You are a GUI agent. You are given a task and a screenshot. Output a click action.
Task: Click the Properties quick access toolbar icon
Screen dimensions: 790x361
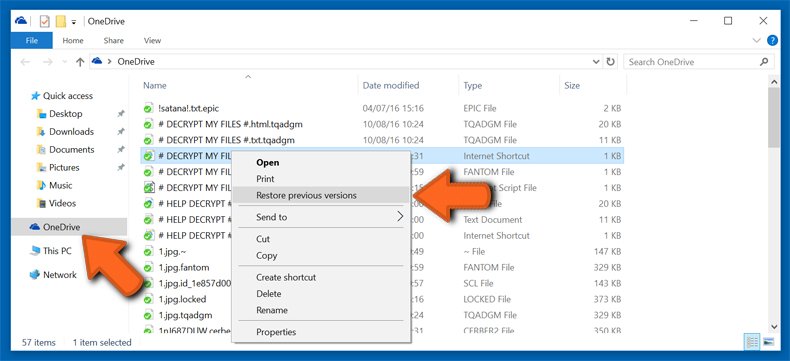[x=45, y=21]
